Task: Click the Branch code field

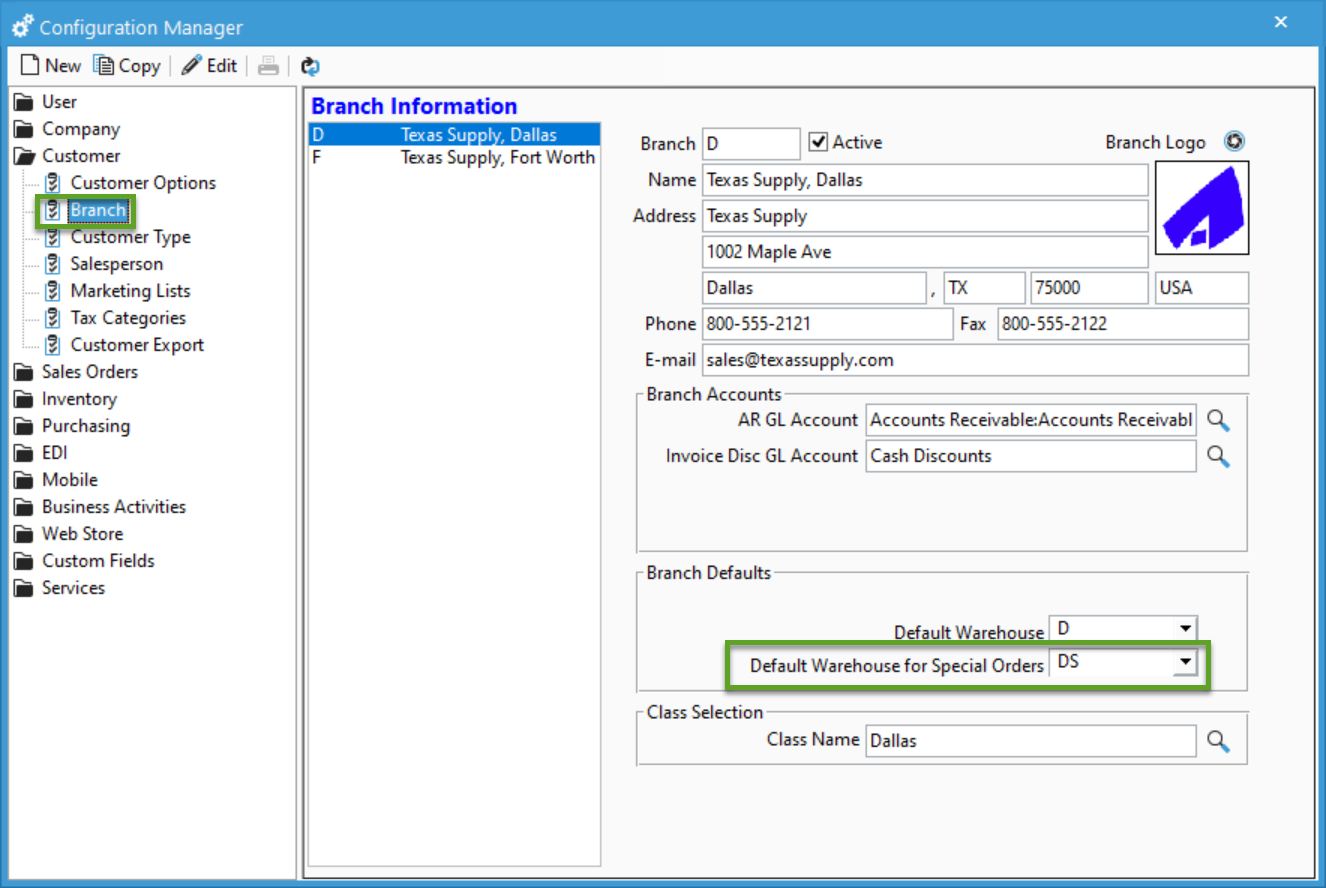Action: pos(751,144)
